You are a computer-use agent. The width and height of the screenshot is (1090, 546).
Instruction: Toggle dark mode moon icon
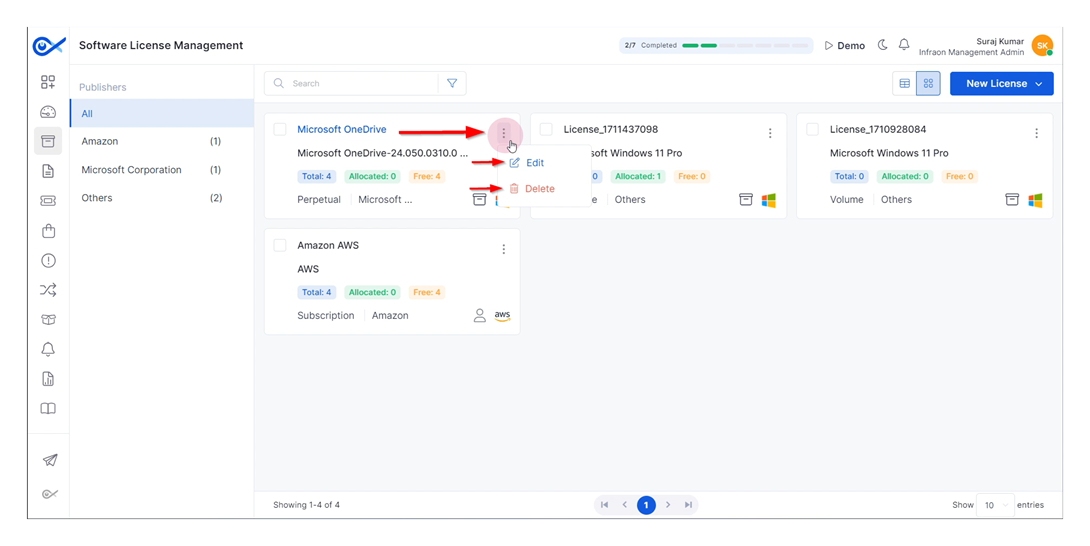(x=882, y=45)
